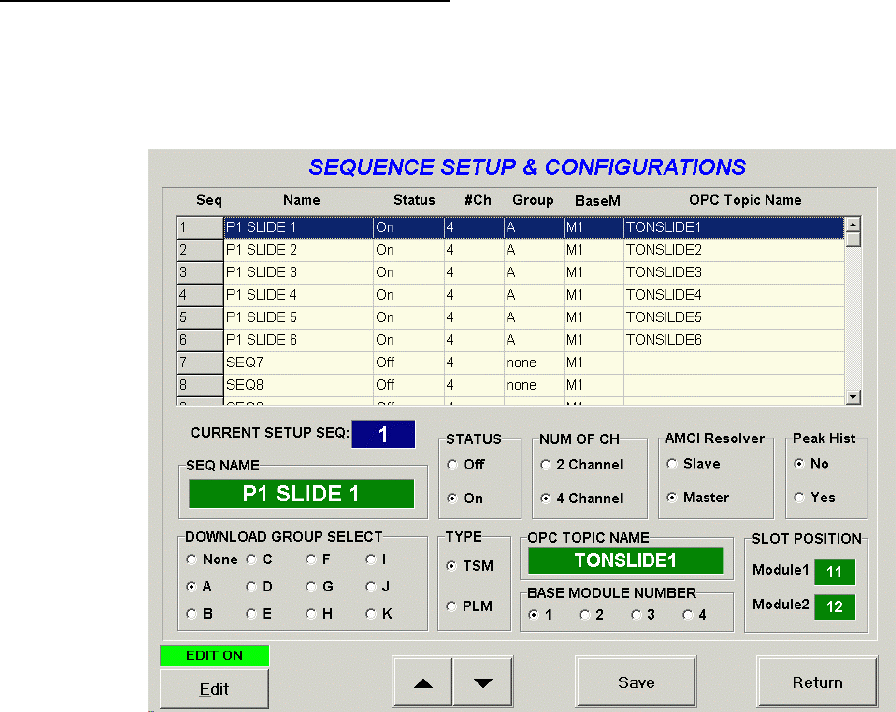
Task: Click the up arrow sequence button
Action: tap(423, 682)
